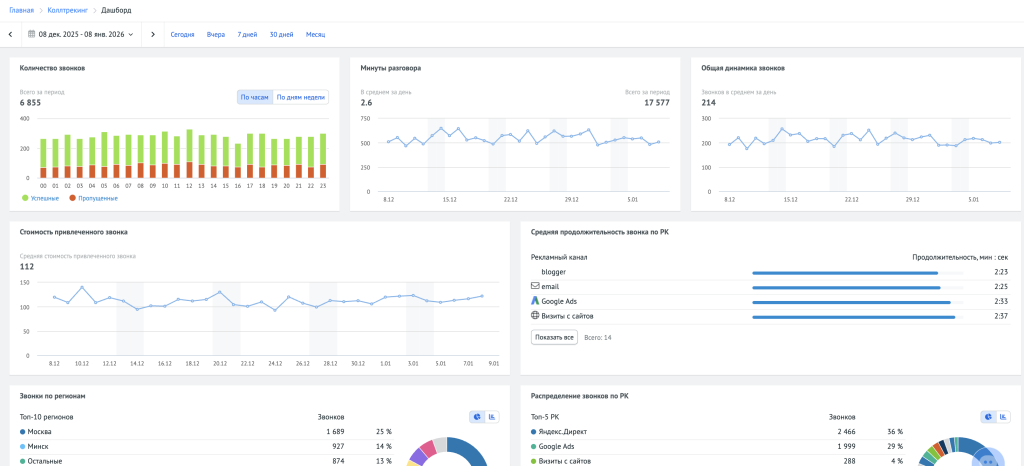This screenshot has width=1024, height=466.
Task: Toggle chart to По дням недели view
Action: [x=300, y=97]
